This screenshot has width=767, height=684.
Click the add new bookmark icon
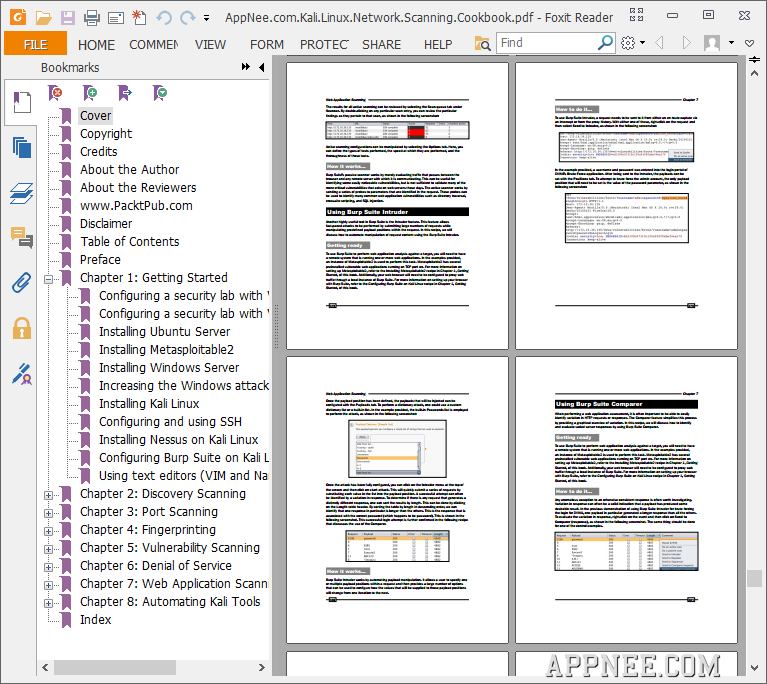click(90, 92)
